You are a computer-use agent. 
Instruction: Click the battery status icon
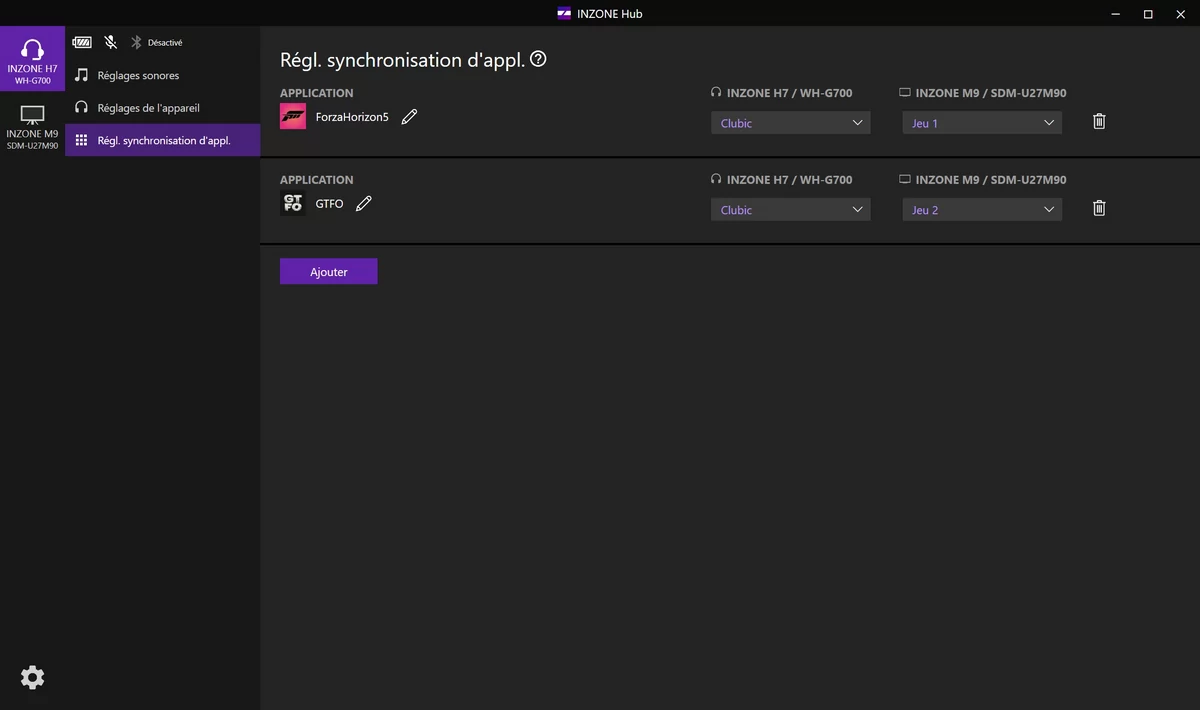tap(81, 43)
